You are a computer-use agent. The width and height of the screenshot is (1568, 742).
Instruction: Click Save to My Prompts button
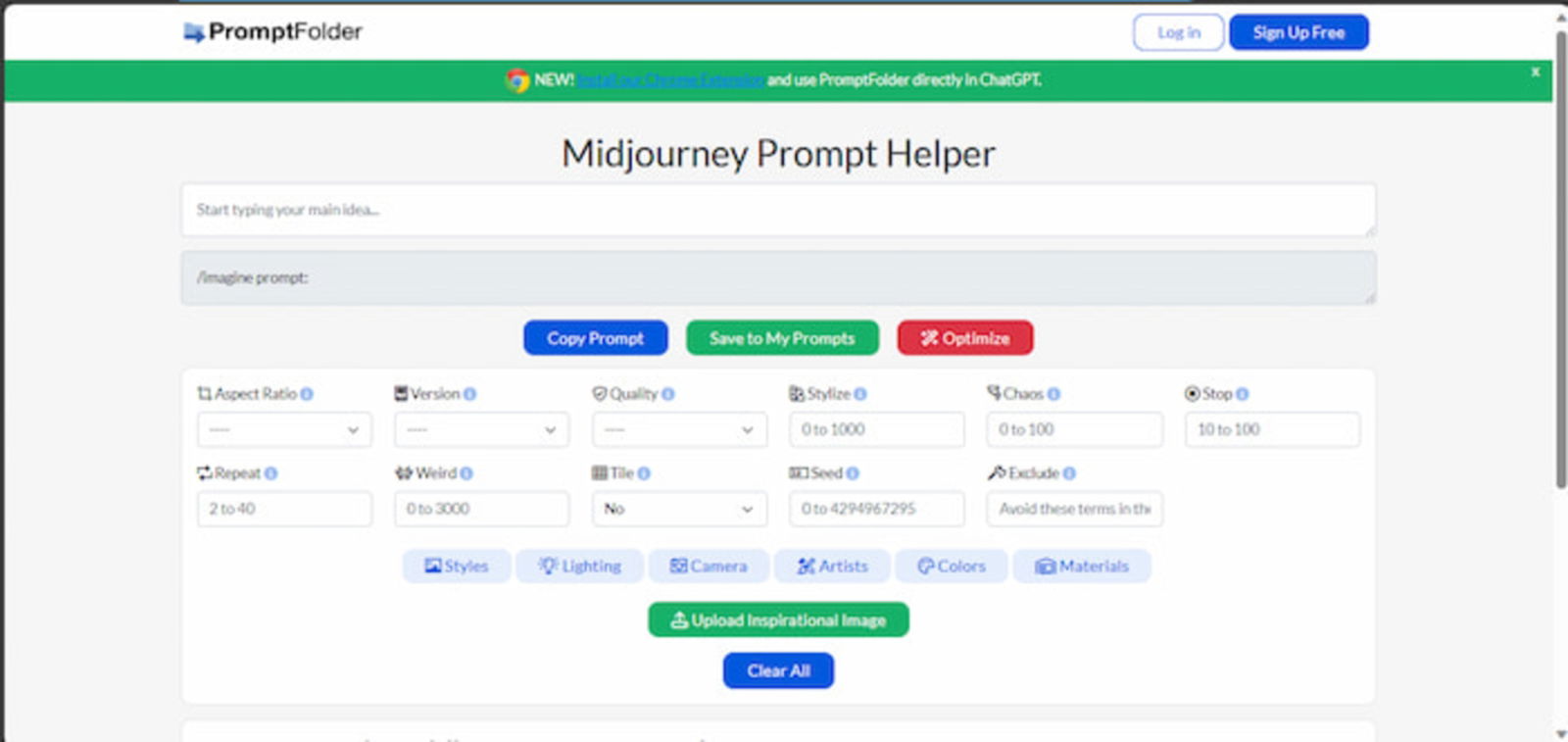tap(782, 338)
